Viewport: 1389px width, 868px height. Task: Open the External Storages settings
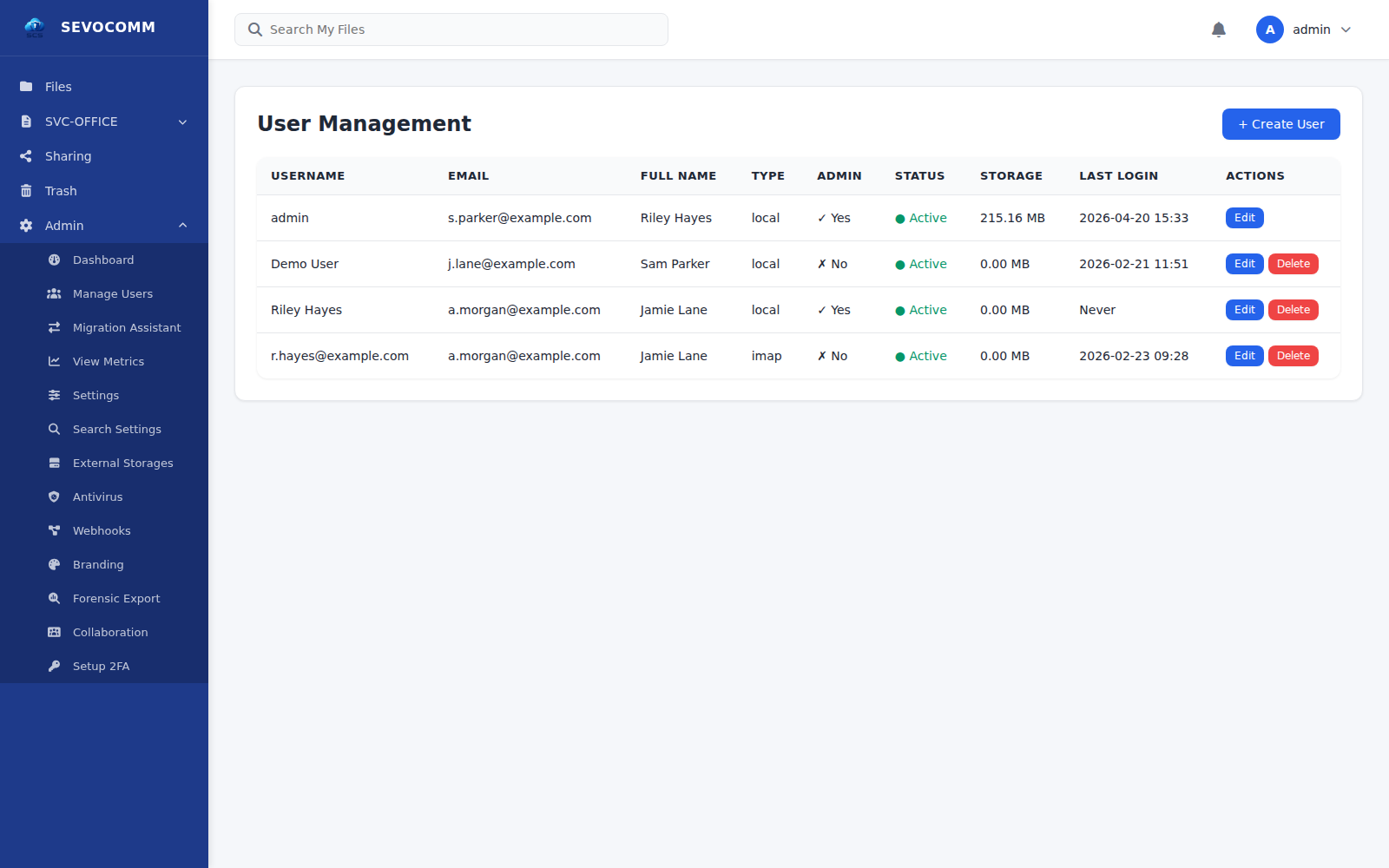122,463
